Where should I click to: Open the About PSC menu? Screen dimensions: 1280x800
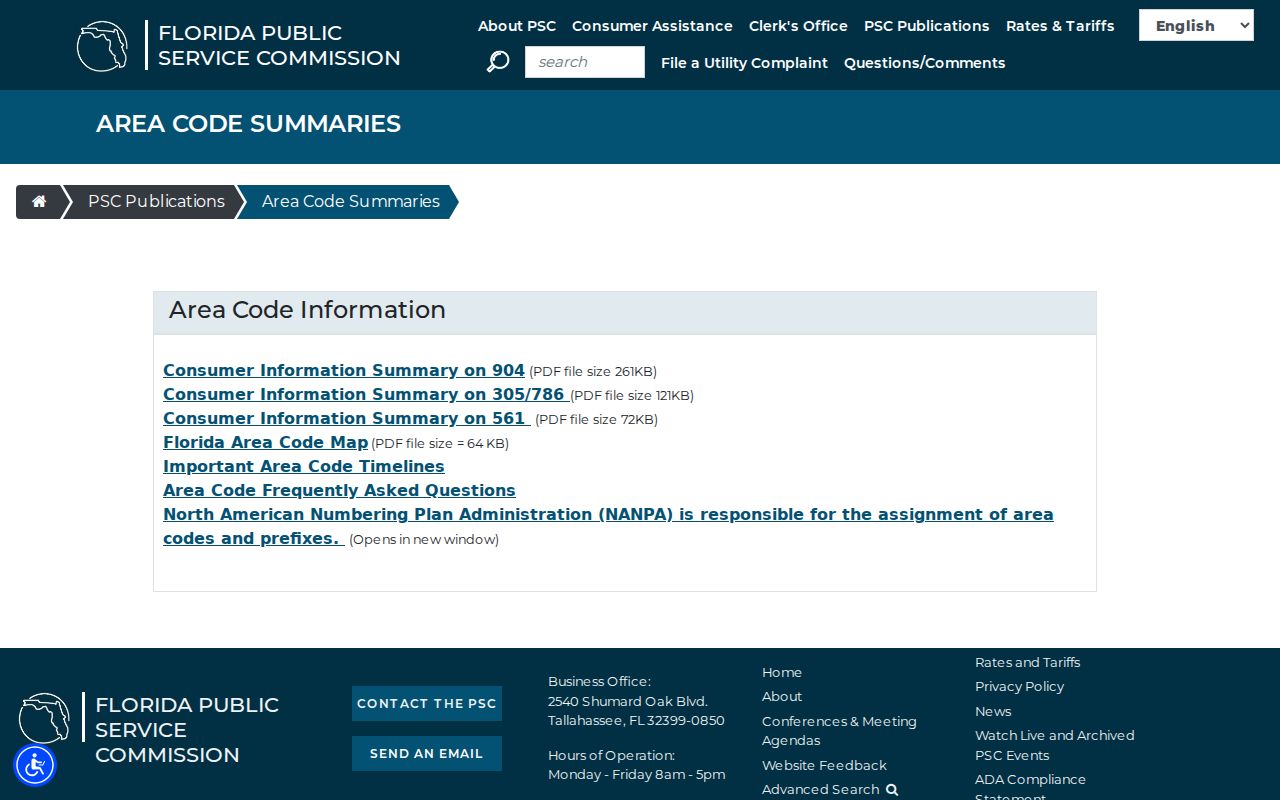pos(517,26)
